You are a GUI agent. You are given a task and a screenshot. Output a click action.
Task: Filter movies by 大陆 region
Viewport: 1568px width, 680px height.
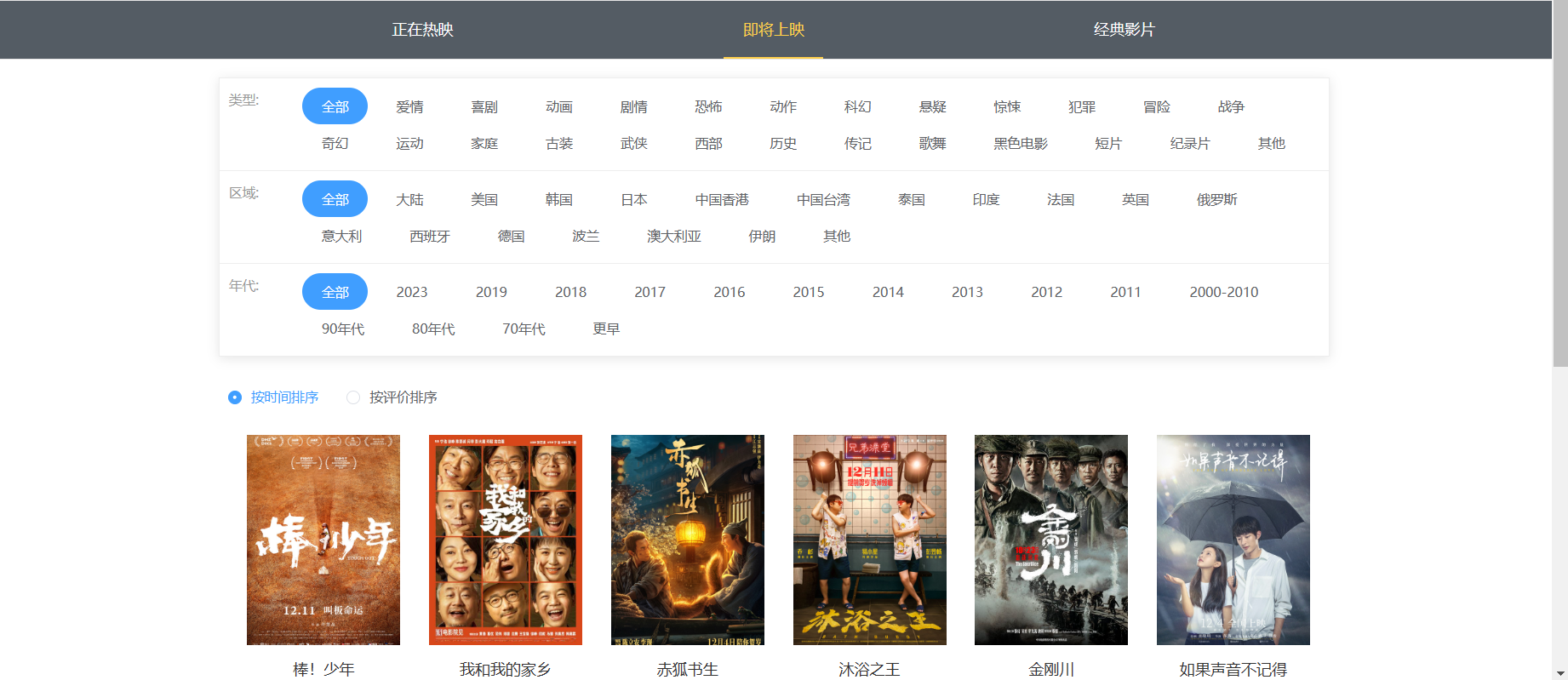pos(409,199)
